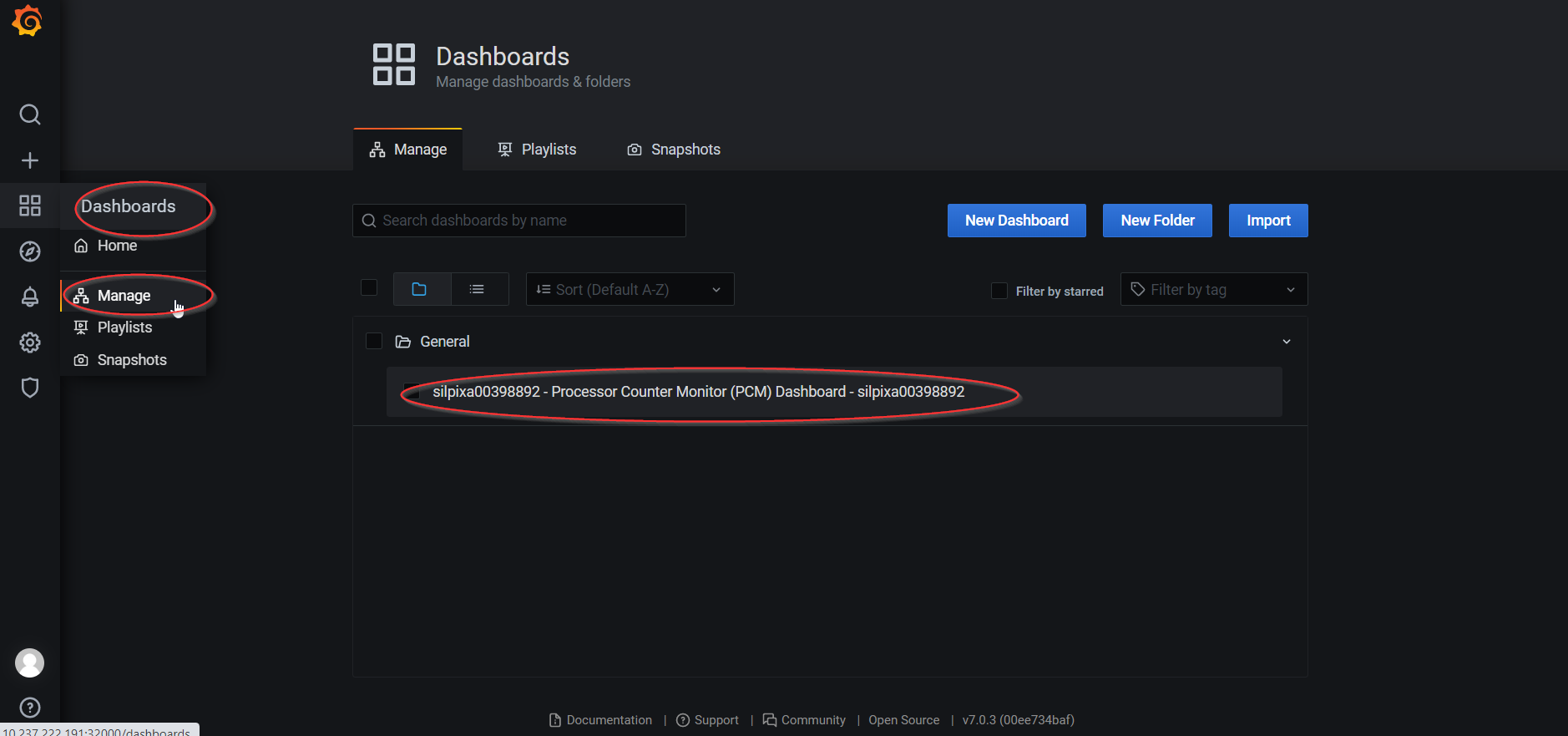Viewport: 1568px width, 736px height.
Task: Open the v7.0.3 version footer link
Action: tap(1018, 720)
